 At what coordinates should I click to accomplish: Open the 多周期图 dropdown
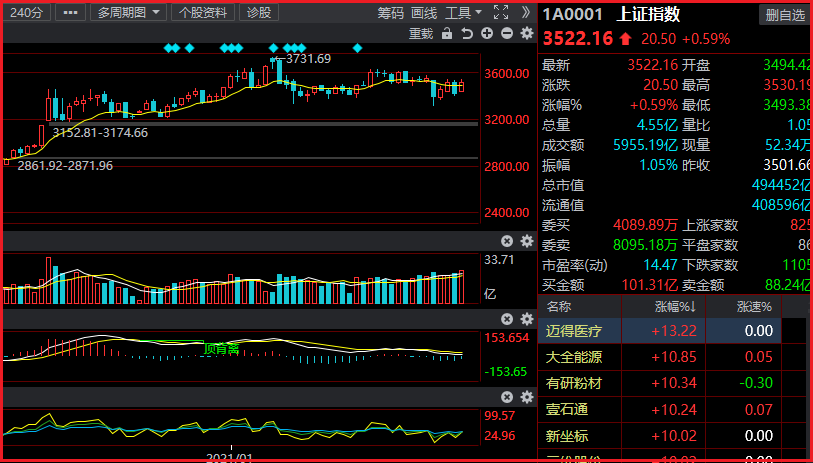[x=129, y=12]
